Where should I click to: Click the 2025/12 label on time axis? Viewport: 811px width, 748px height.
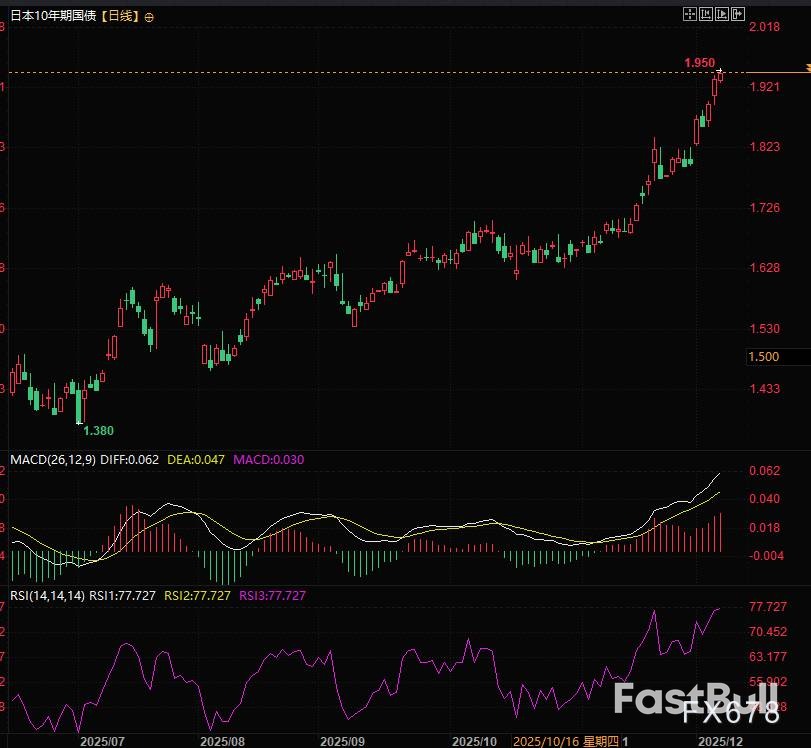tap(719, 741)
